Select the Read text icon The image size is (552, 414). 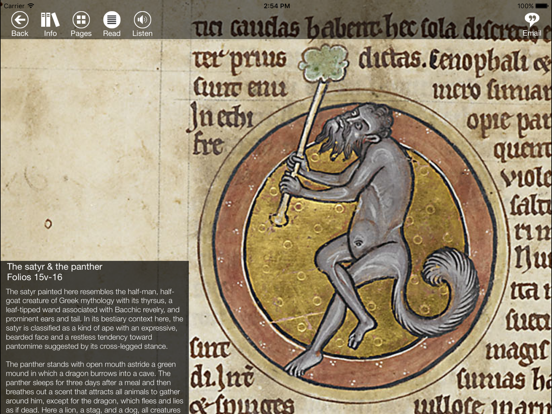pyautogui.click(x=112, y=20)
